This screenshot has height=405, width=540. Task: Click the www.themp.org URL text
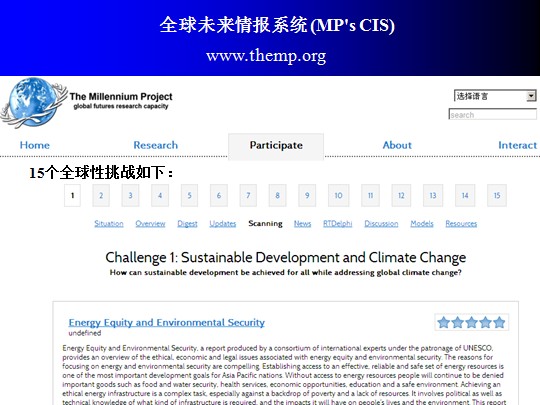point(266,56)
